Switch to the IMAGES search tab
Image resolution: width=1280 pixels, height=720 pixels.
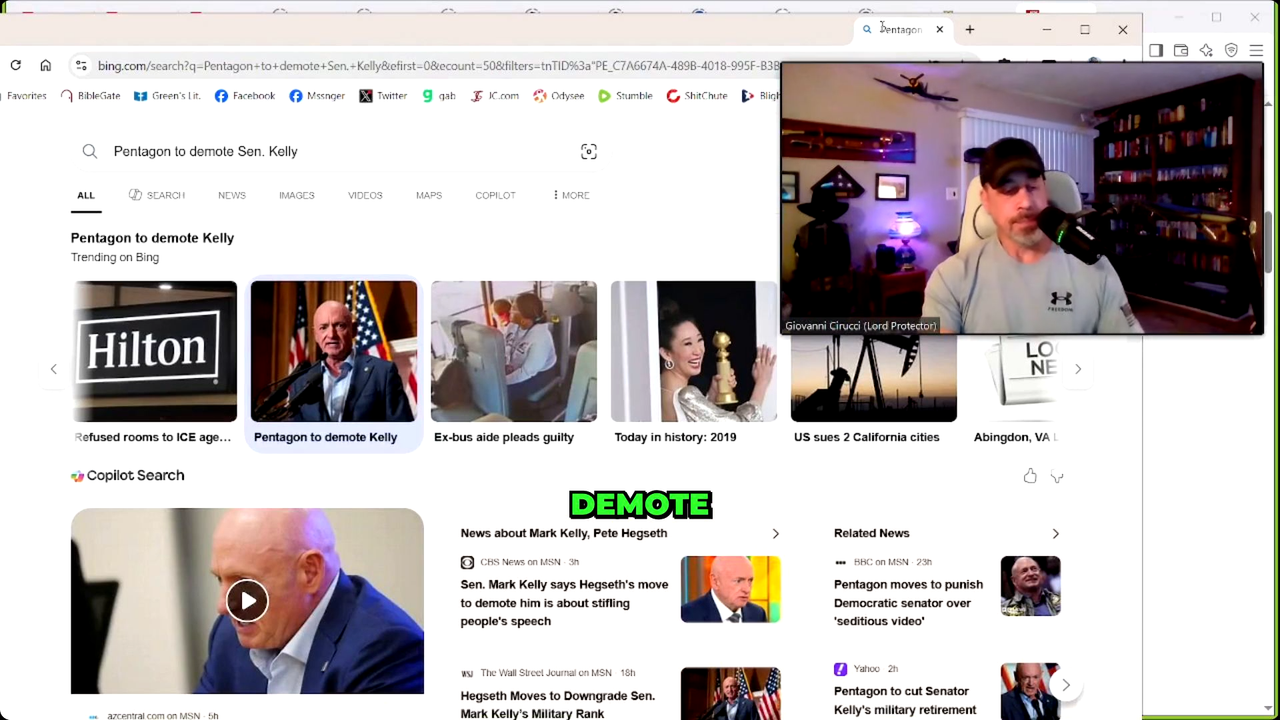coord(296,195)
